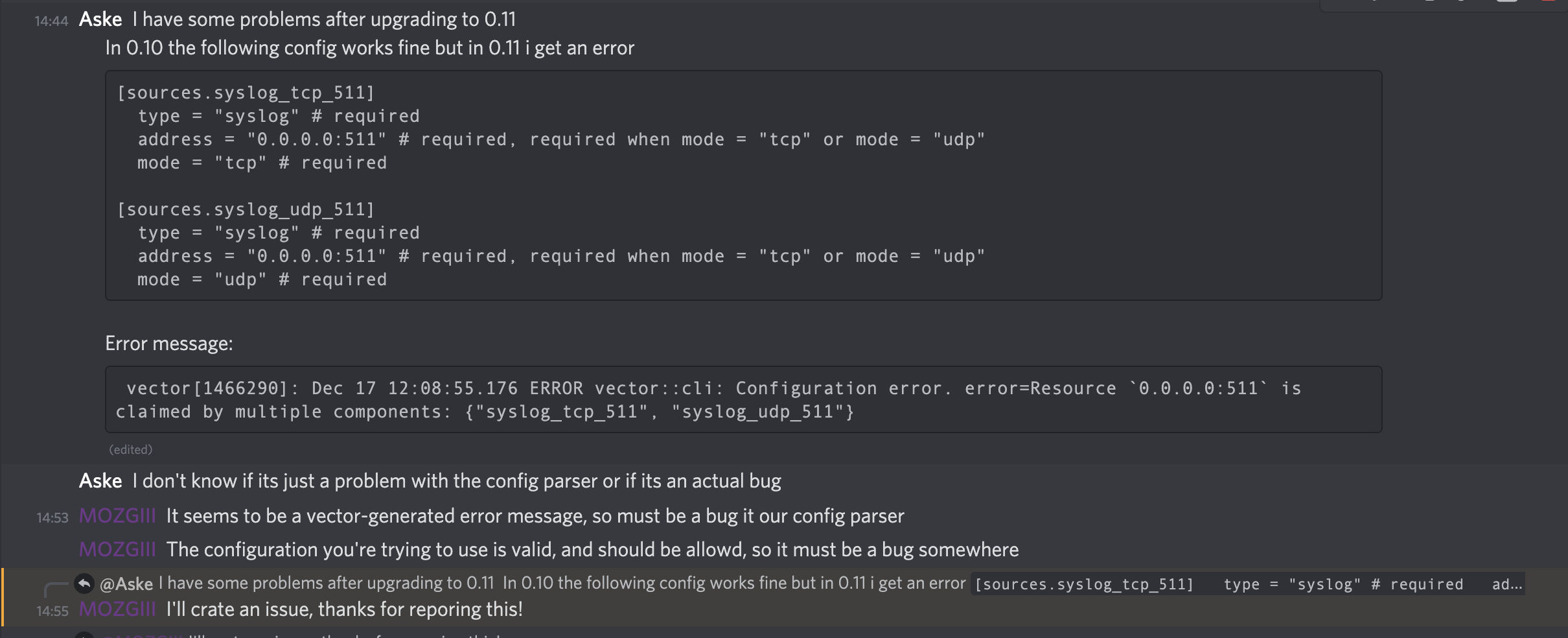Click the 14:55 timestamp

[51, 610]
